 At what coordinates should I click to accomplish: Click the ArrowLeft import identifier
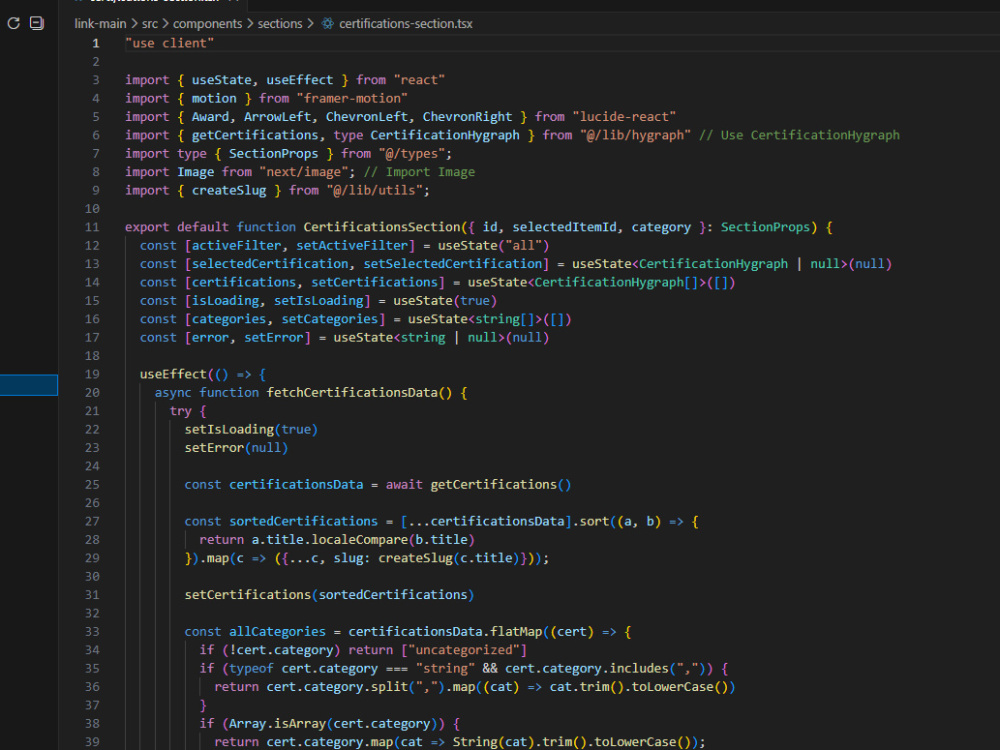point(277,117)
